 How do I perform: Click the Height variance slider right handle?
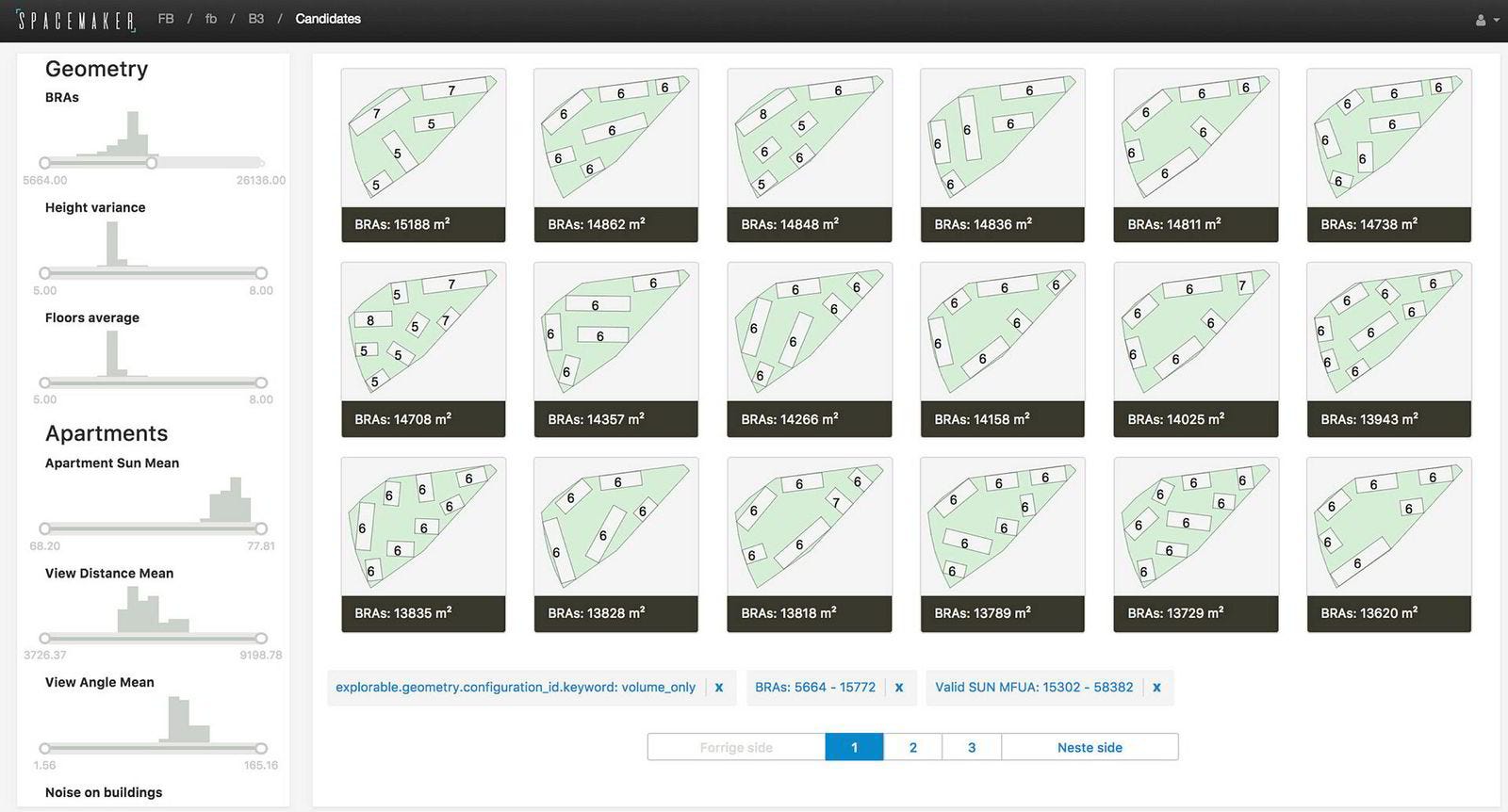[261, 273]
